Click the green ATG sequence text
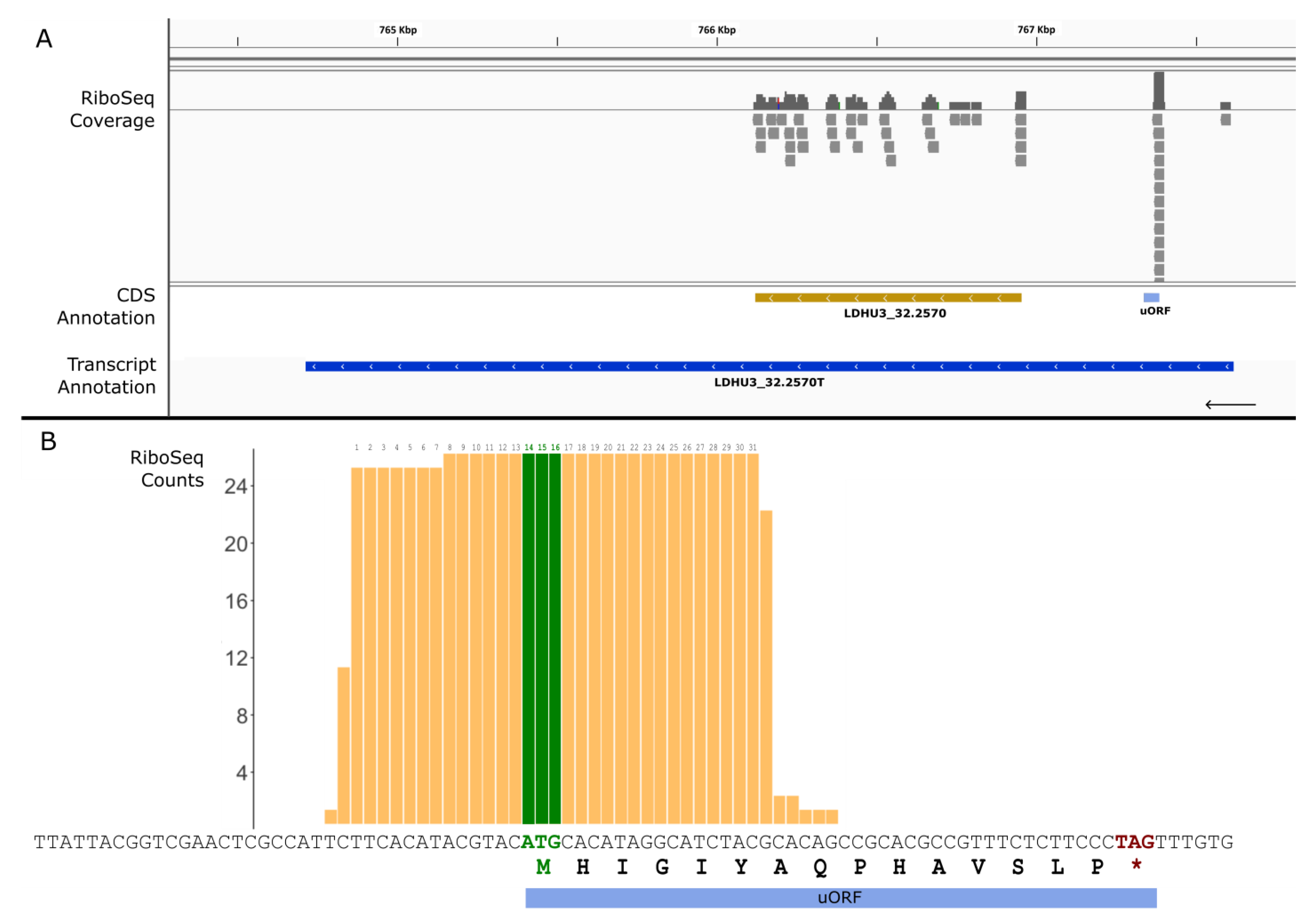The image size is (1316, 924). [x=541, y=842]
